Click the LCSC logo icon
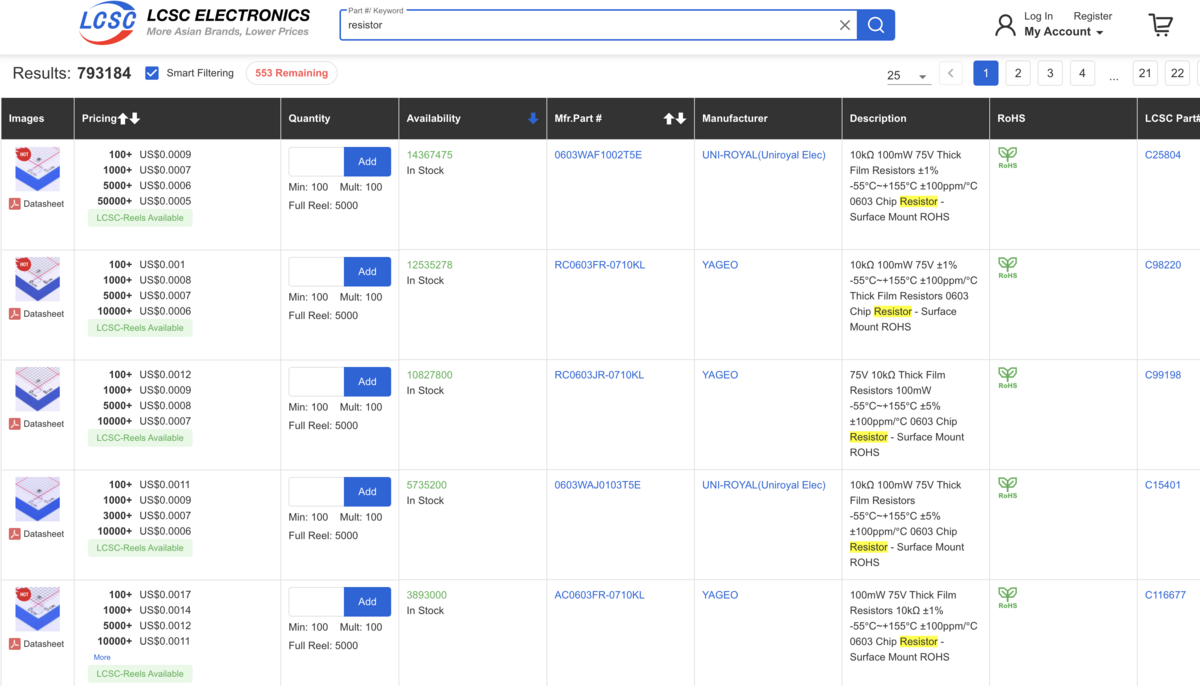Viewport: 1200px width, 686px height. click(x=108, y=23)
